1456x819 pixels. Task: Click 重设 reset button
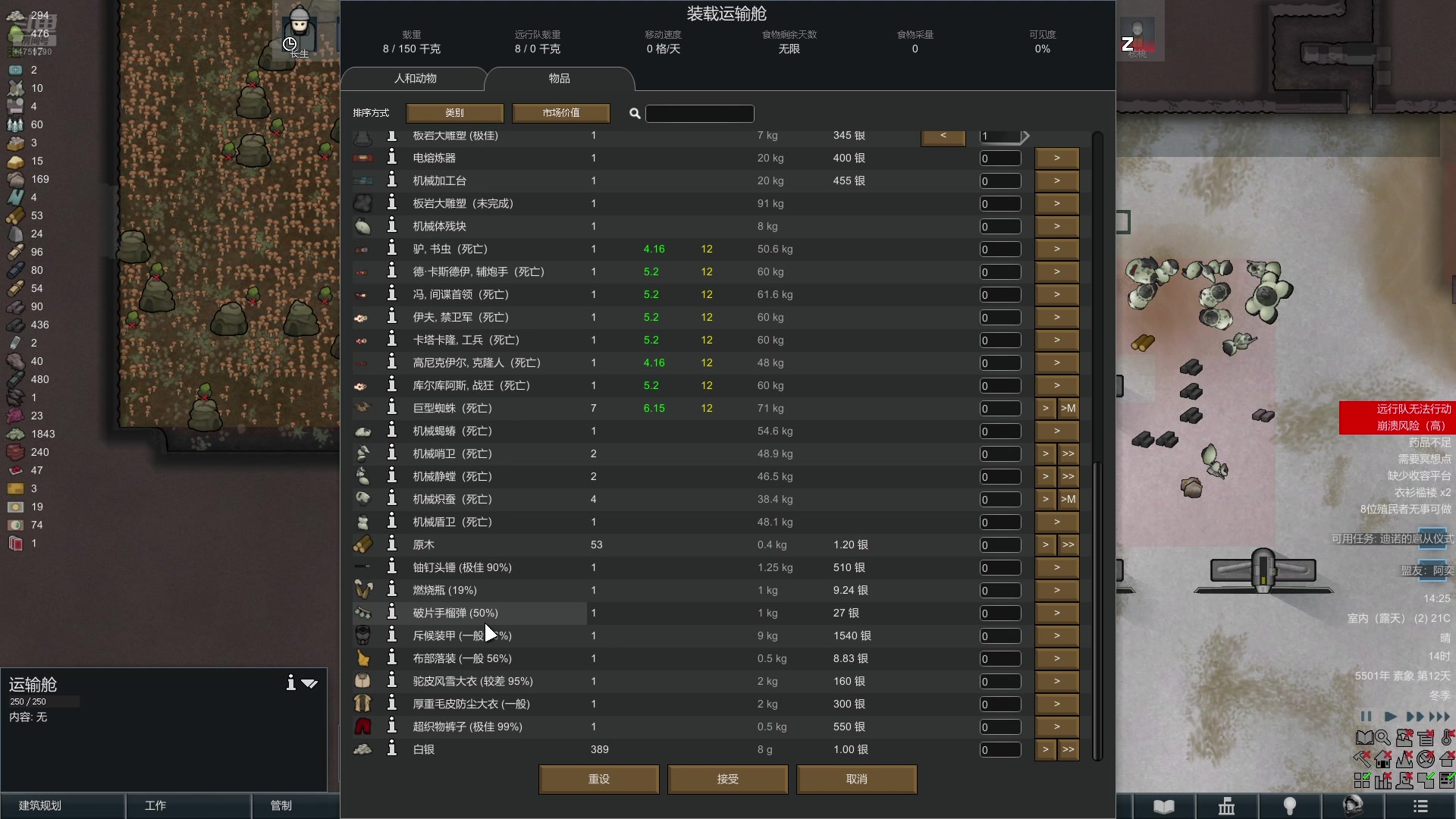click(599, 779)
